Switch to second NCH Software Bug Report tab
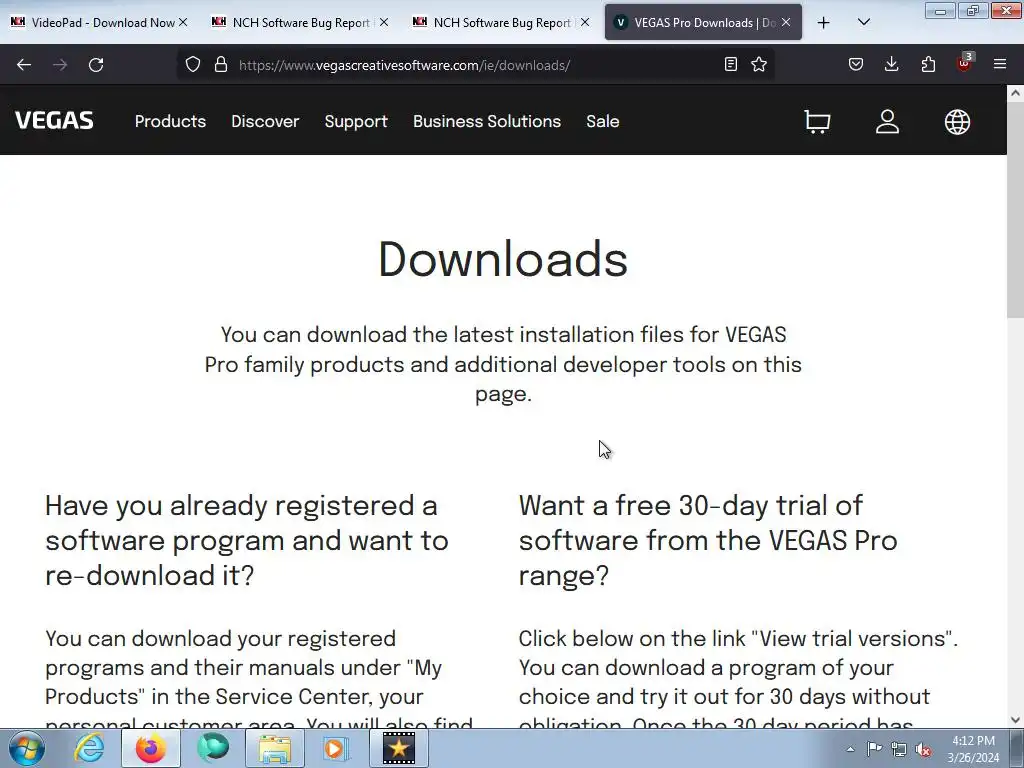Viewport: 1024px width, 768px height. coord(500,23)
